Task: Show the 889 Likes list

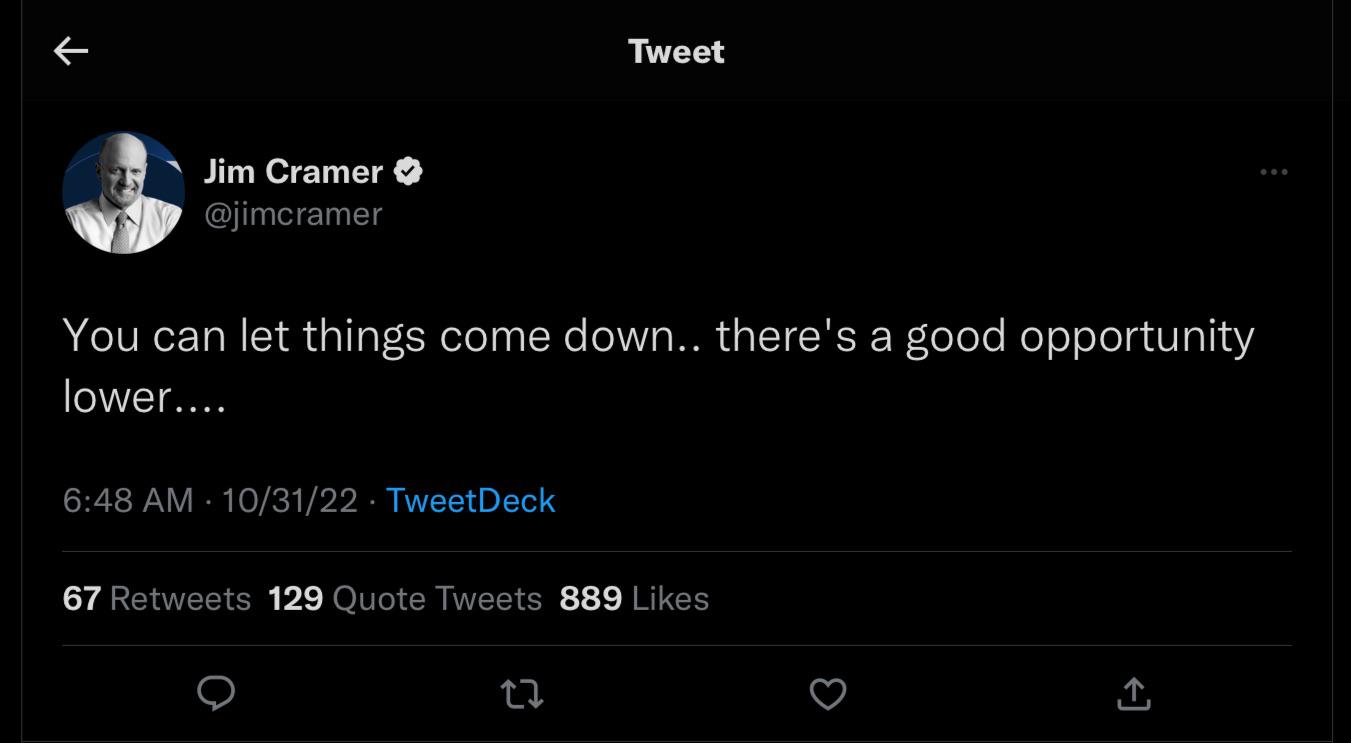Action: [x=634, y=599]
